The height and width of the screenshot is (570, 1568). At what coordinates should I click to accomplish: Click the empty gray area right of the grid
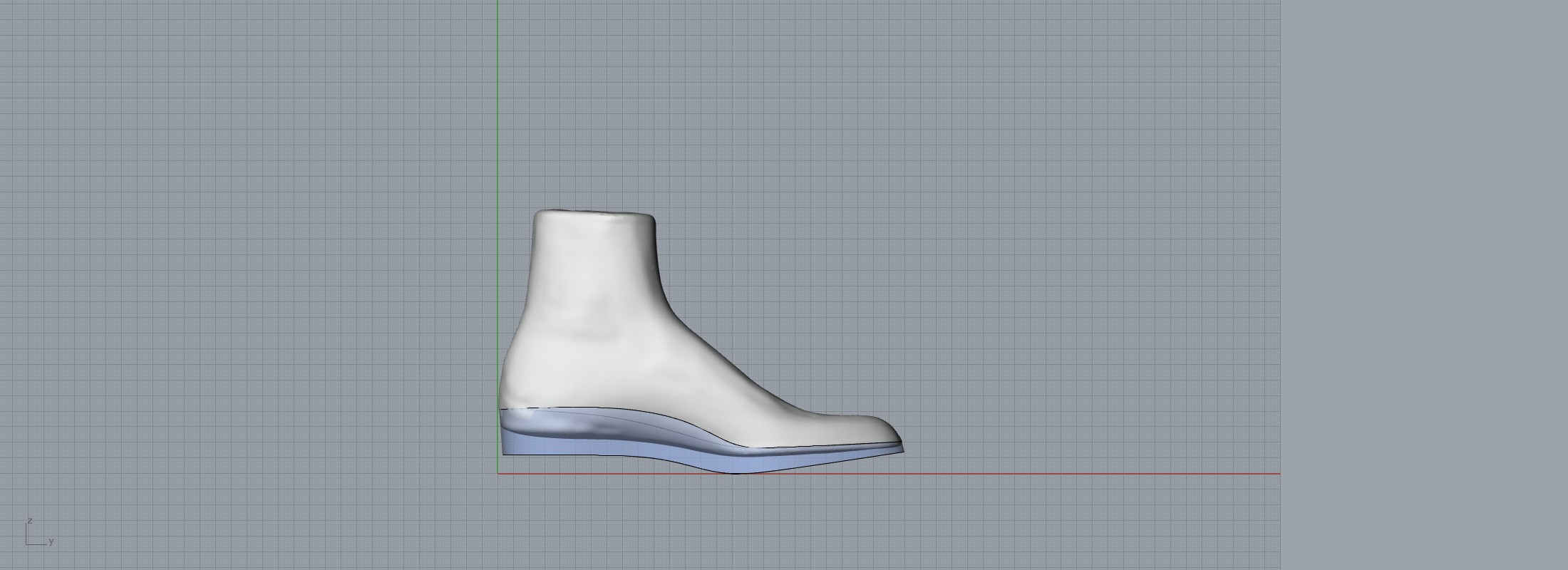1425,285
